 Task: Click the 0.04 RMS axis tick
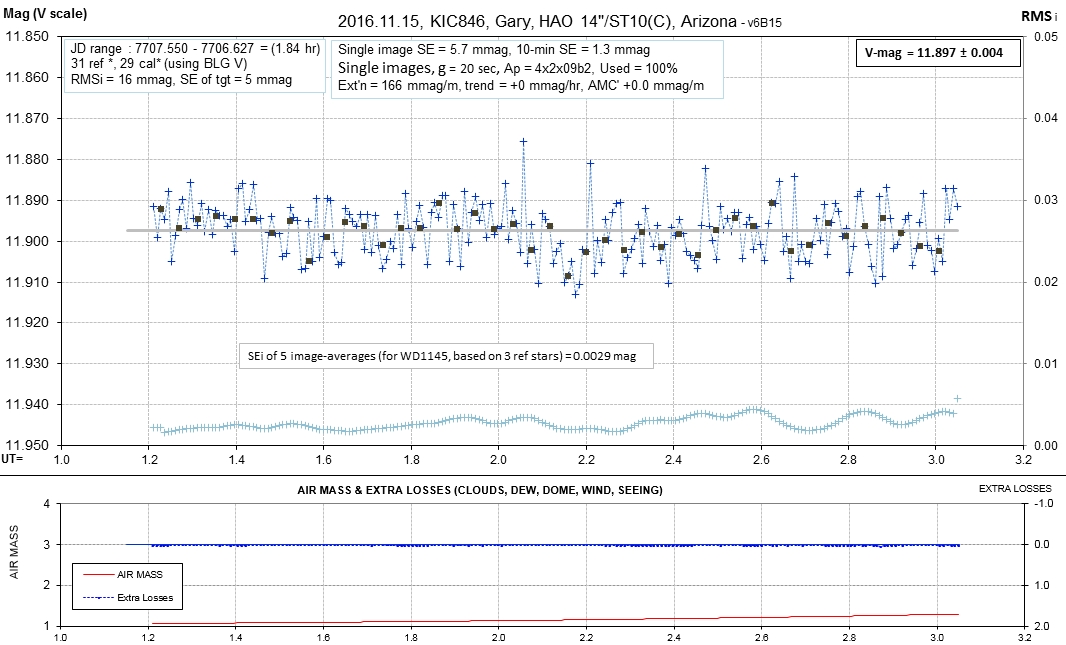click(1046, 118)
